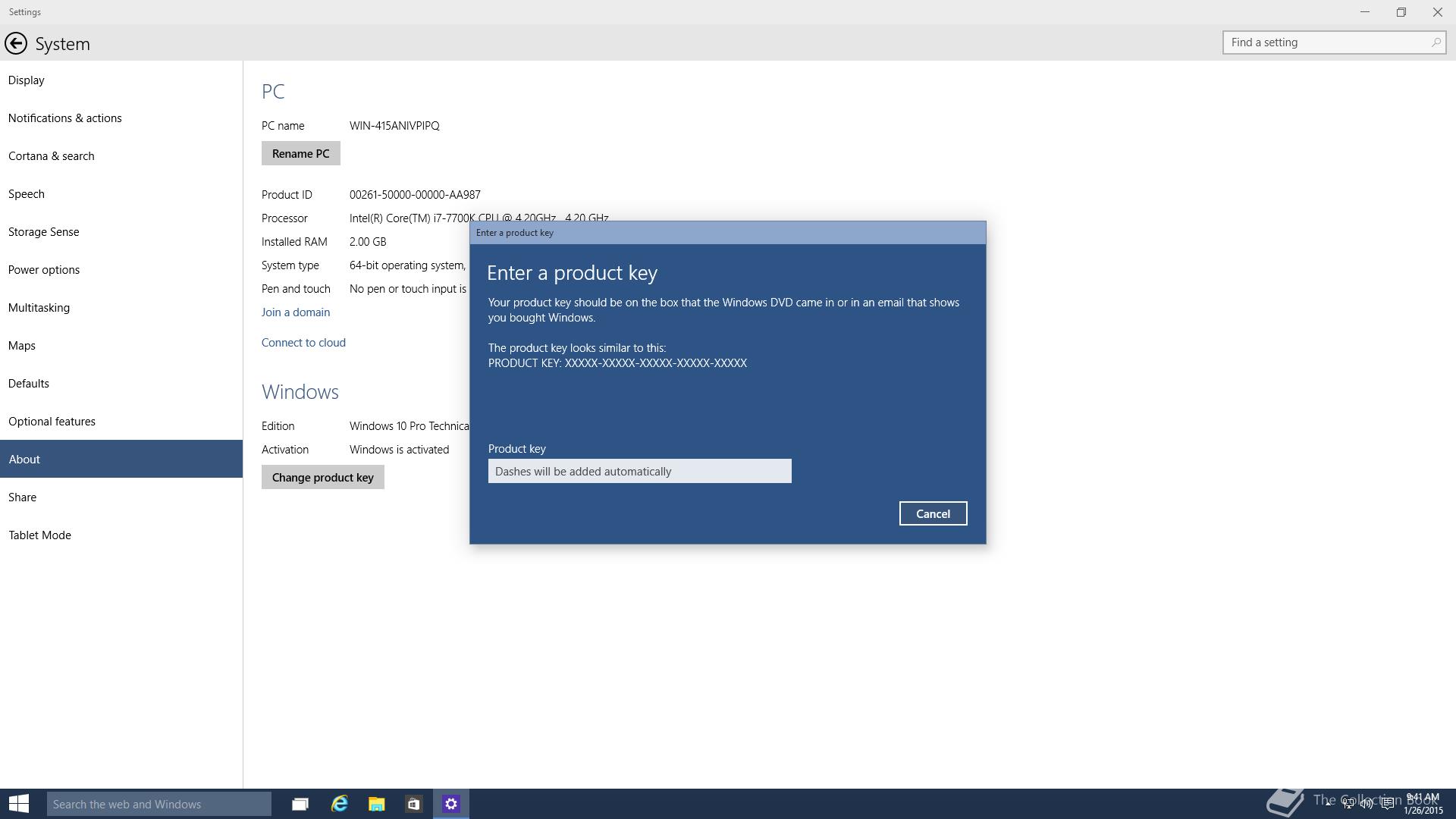Open Task View from the taskbar
This screenshot has width=1456, height=819.
[300, 804]
